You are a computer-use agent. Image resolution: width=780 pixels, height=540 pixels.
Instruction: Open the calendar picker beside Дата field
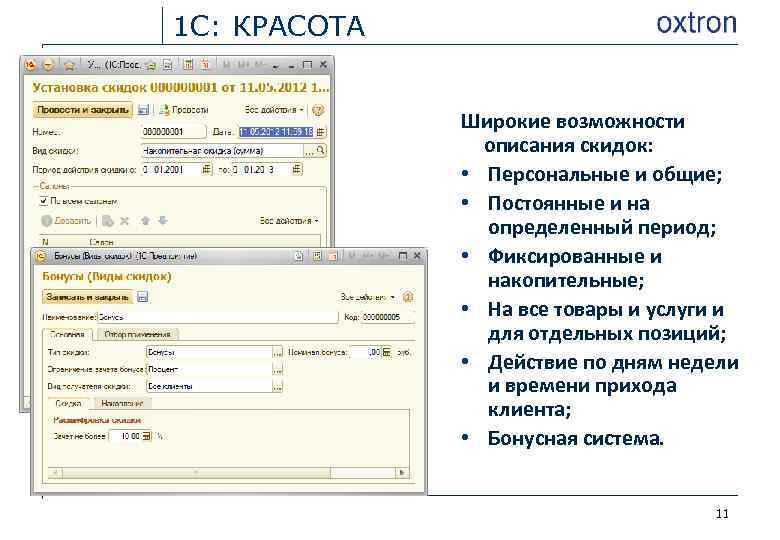[320, 132]
